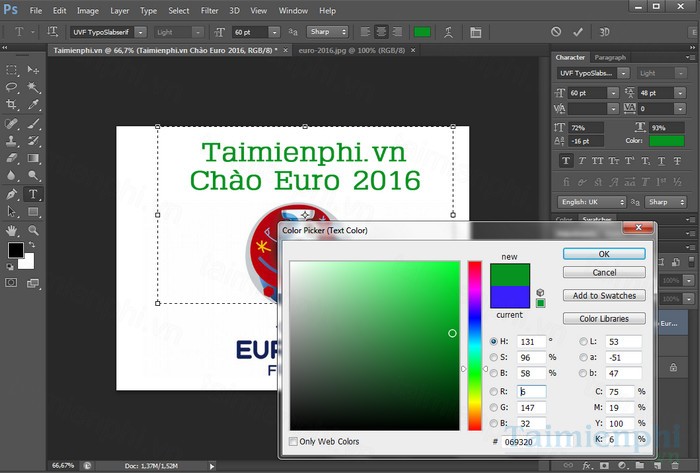Screen dimensions: 700x473
Task: Click OK in the Color Picker
Action: click(x=604, y=254)
